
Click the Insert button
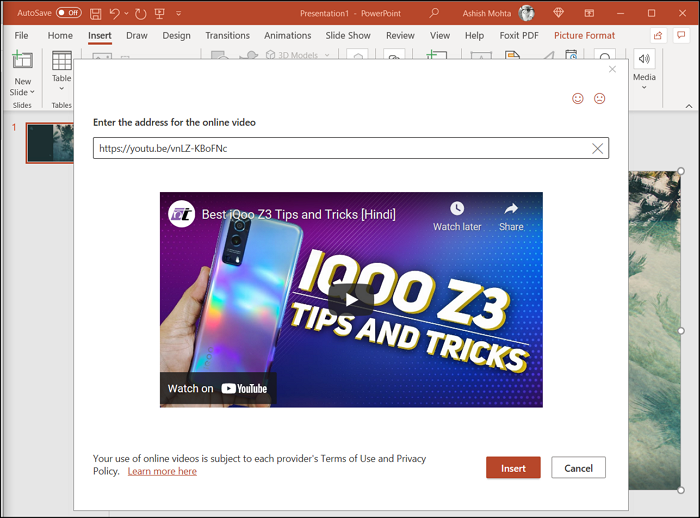[513, 468]
